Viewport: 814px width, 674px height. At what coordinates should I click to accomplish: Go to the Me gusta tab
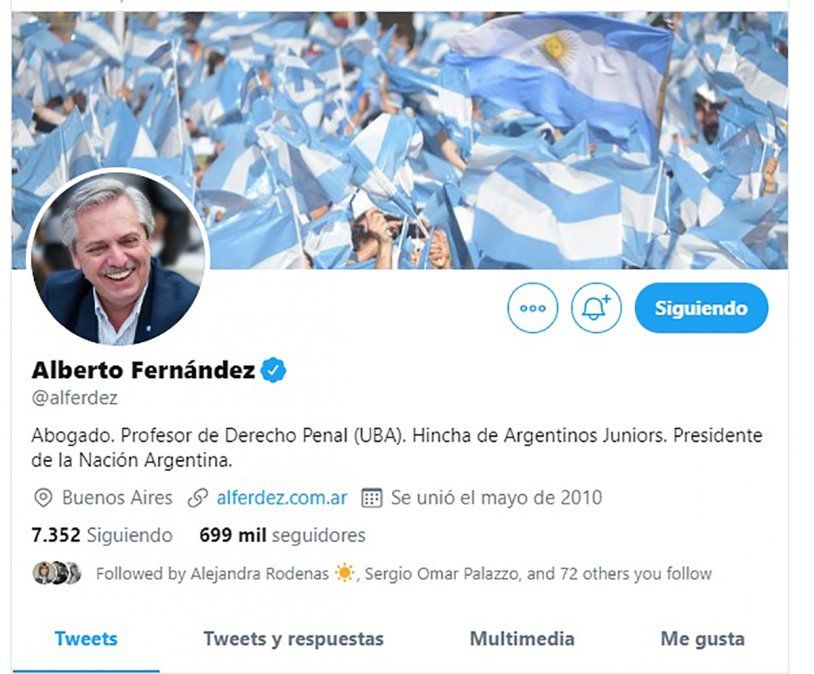point(702,639)
